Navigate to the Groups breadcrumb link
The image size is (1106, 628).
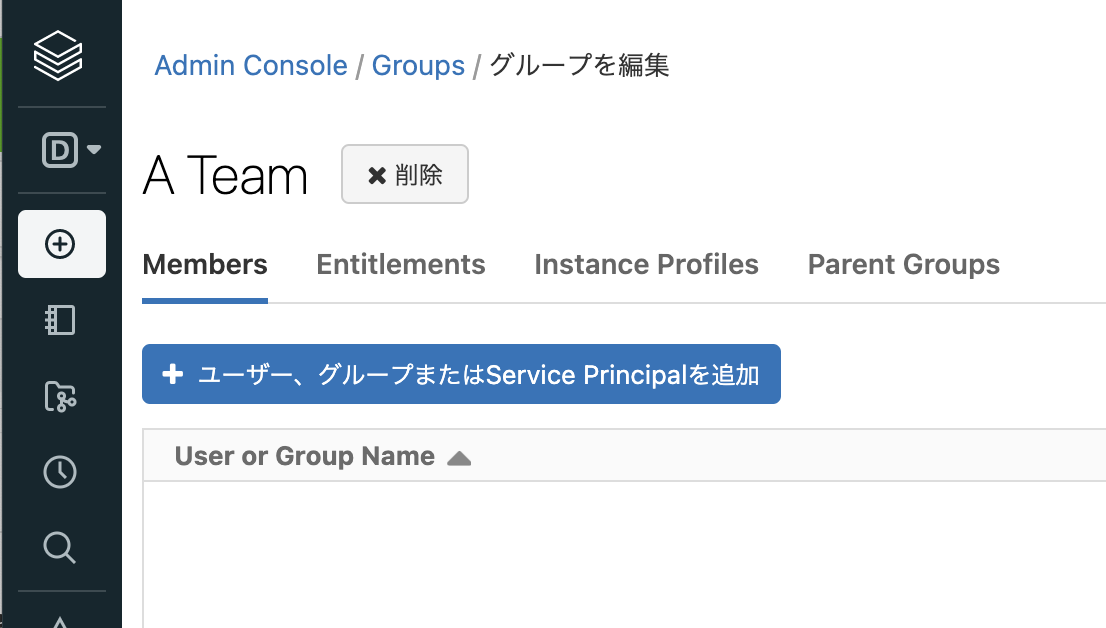coord(418,66)
